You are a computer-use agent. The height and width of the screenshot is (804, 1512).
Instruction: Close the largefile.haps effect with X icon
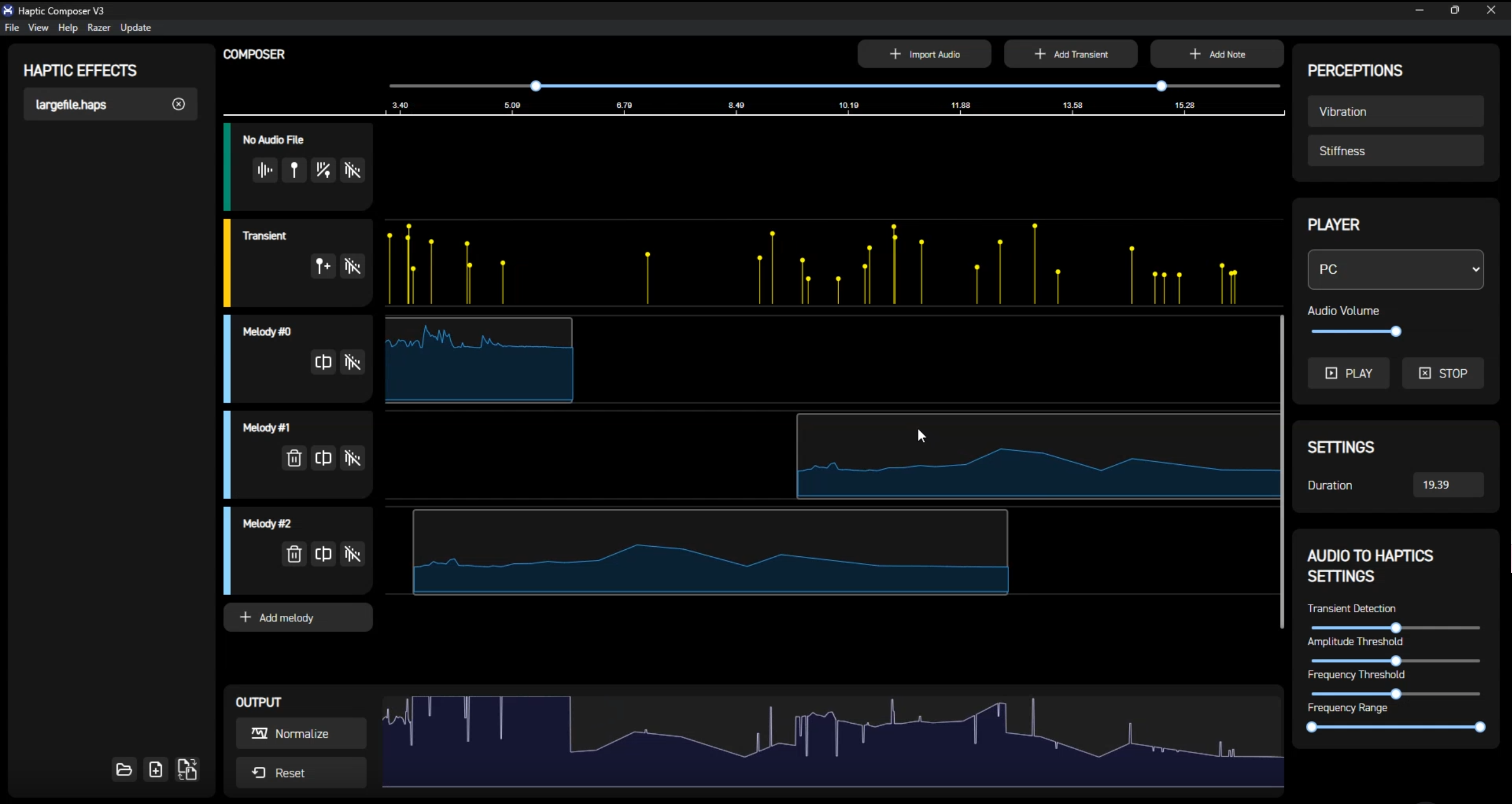click(178, 104)
